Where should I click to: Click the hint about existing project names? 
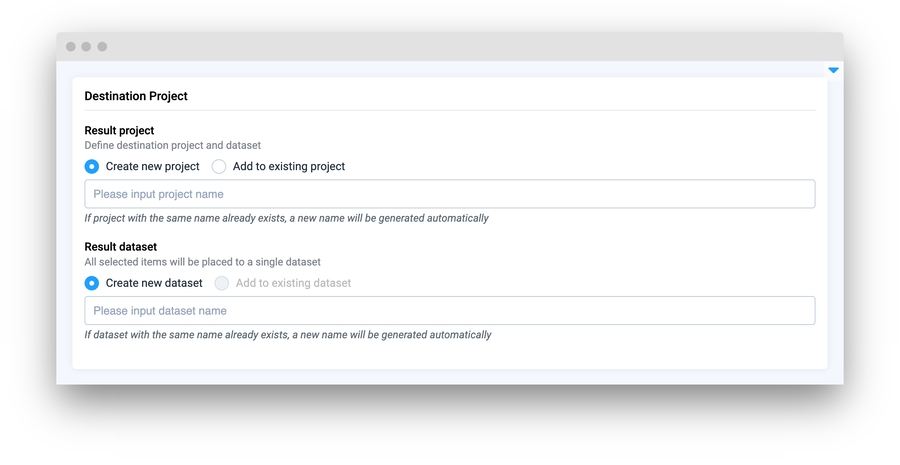click(x=286, y=218)
